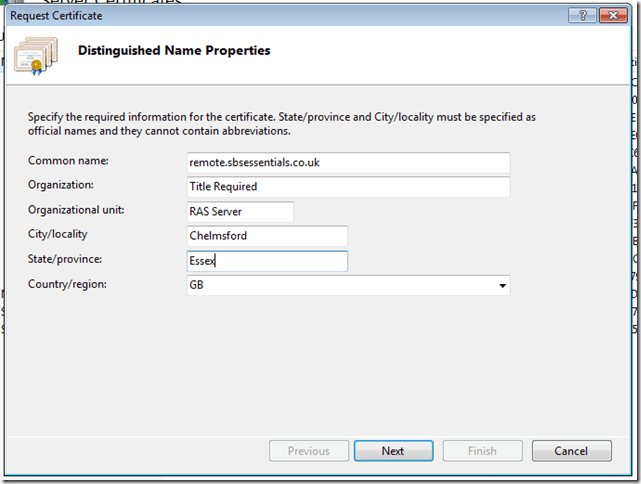The image size is (641, 484).
Task: Click the Common name text field
Action: [349, 162]
